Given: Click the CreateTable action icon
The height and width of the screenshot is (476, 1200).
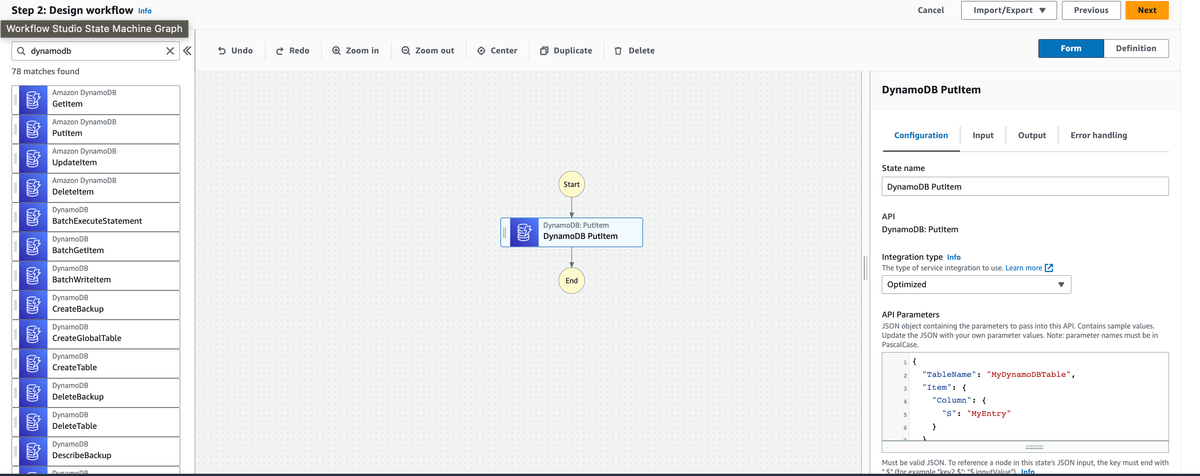Looking at the screenshot, I should tap(32, 364).
